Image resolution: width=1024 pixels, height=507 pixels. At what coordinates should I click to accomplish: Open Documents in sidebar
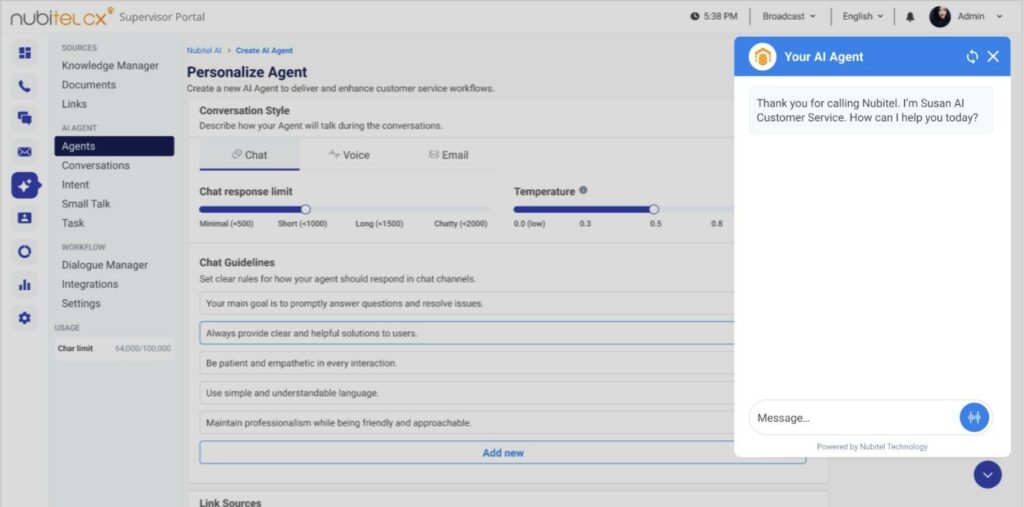tap(89, 85)
